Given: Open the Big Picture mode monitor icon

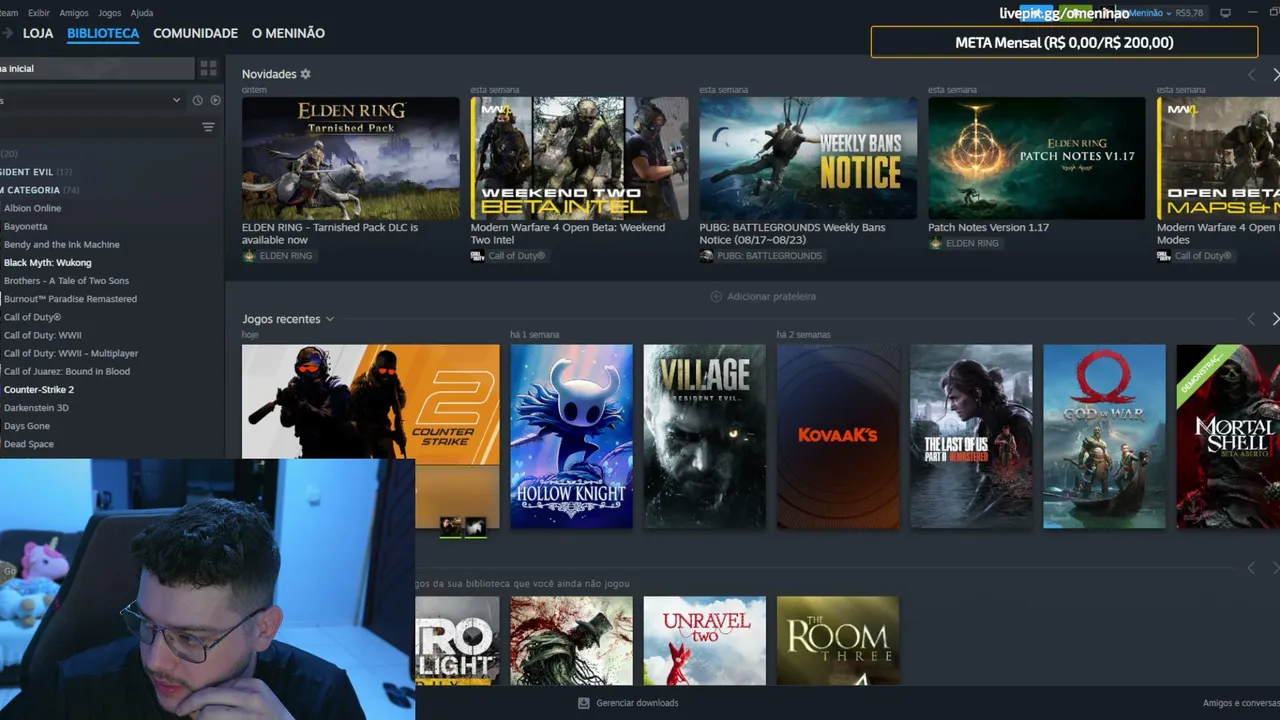Looking at the screenshot, I should click(1226, 13).
